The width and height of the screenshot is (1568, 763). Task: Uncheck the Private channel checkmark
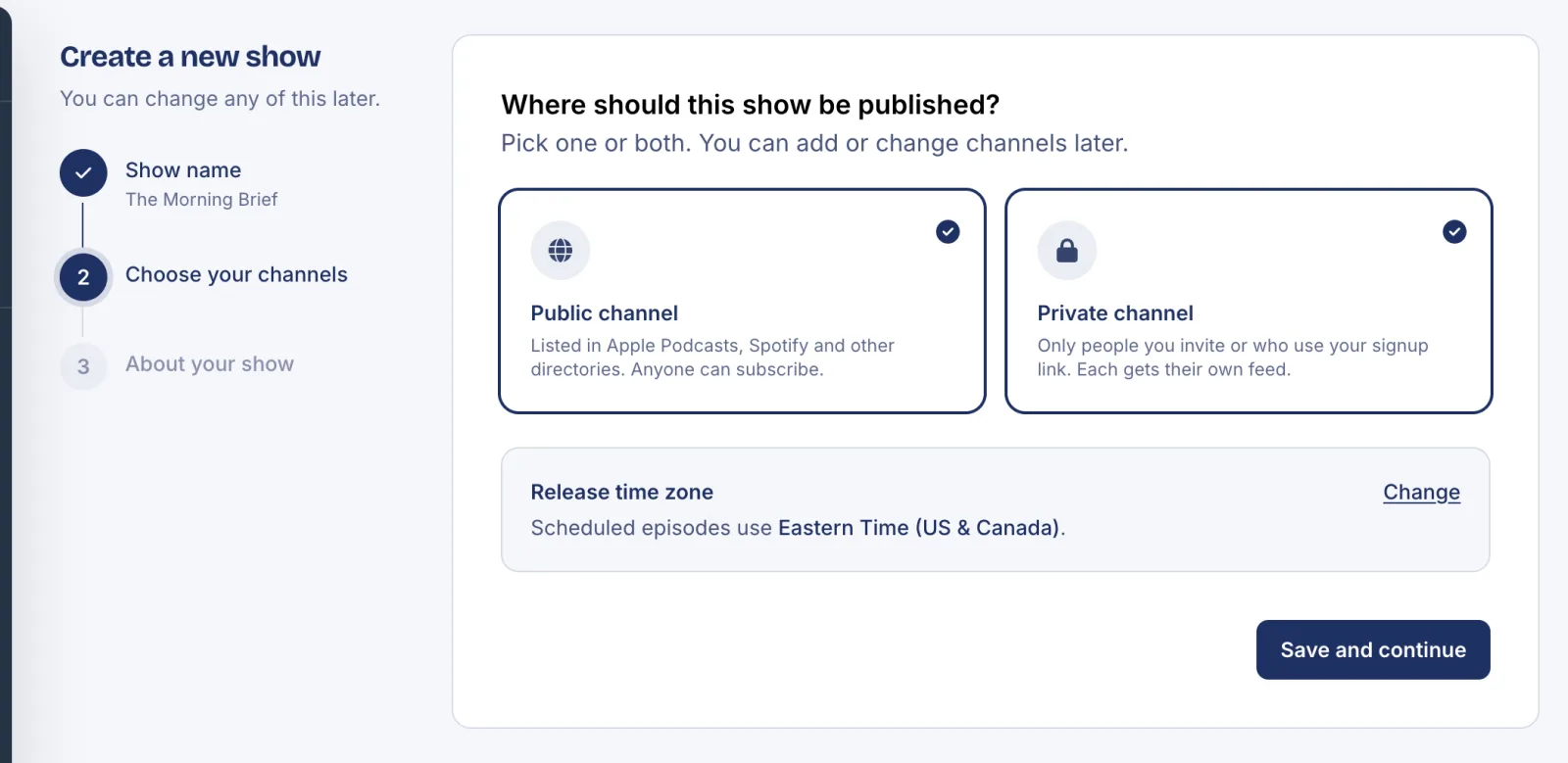click(x=1454, y=232)
